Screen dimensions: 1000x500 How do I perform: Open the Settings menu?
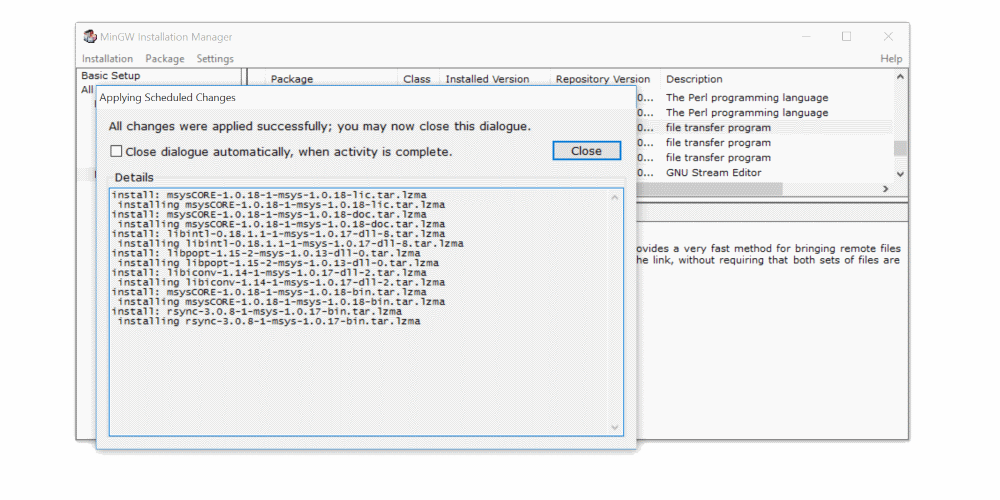click(215, 59)
